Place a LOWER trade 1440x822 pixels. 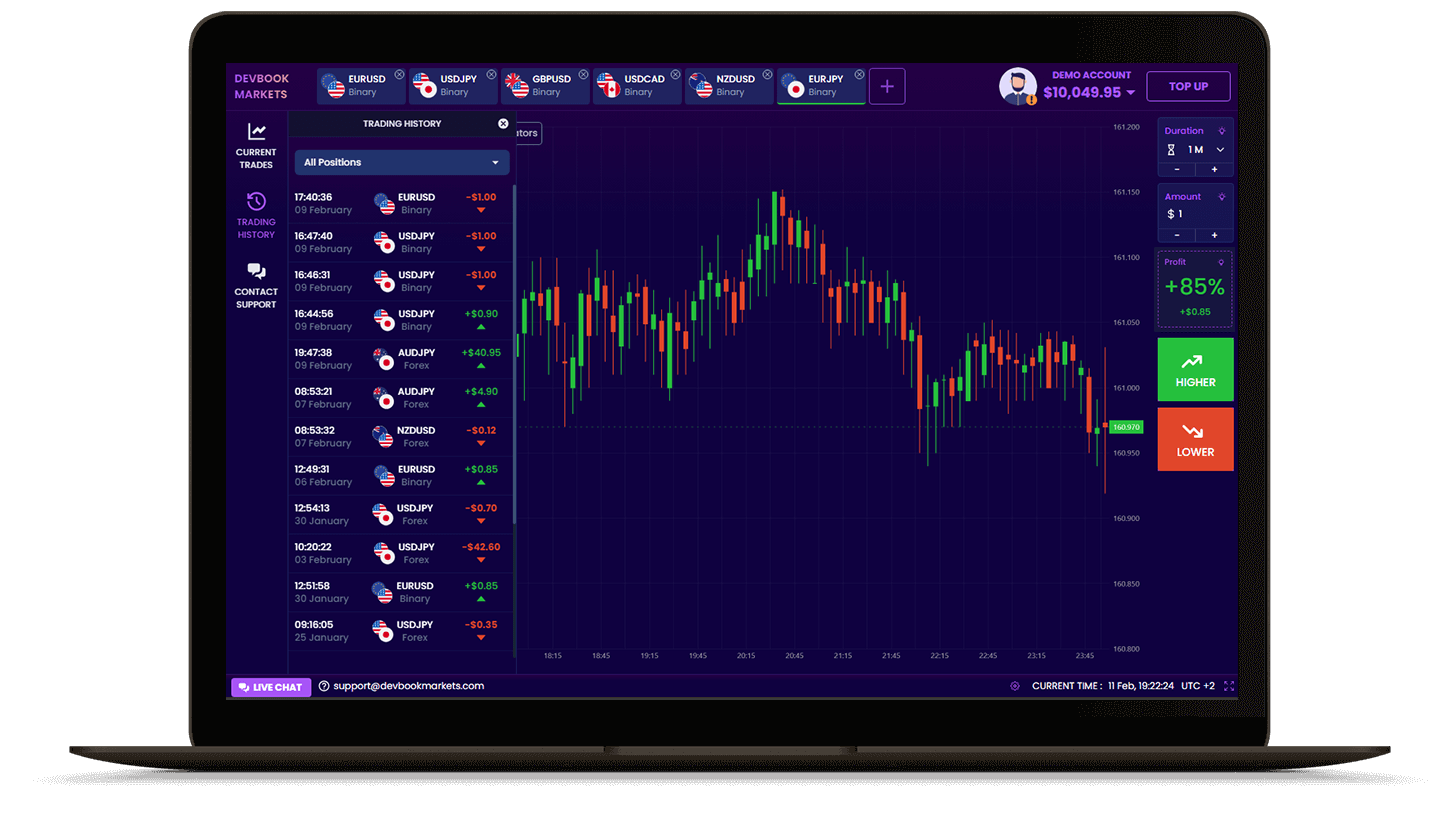(1195, 439)
